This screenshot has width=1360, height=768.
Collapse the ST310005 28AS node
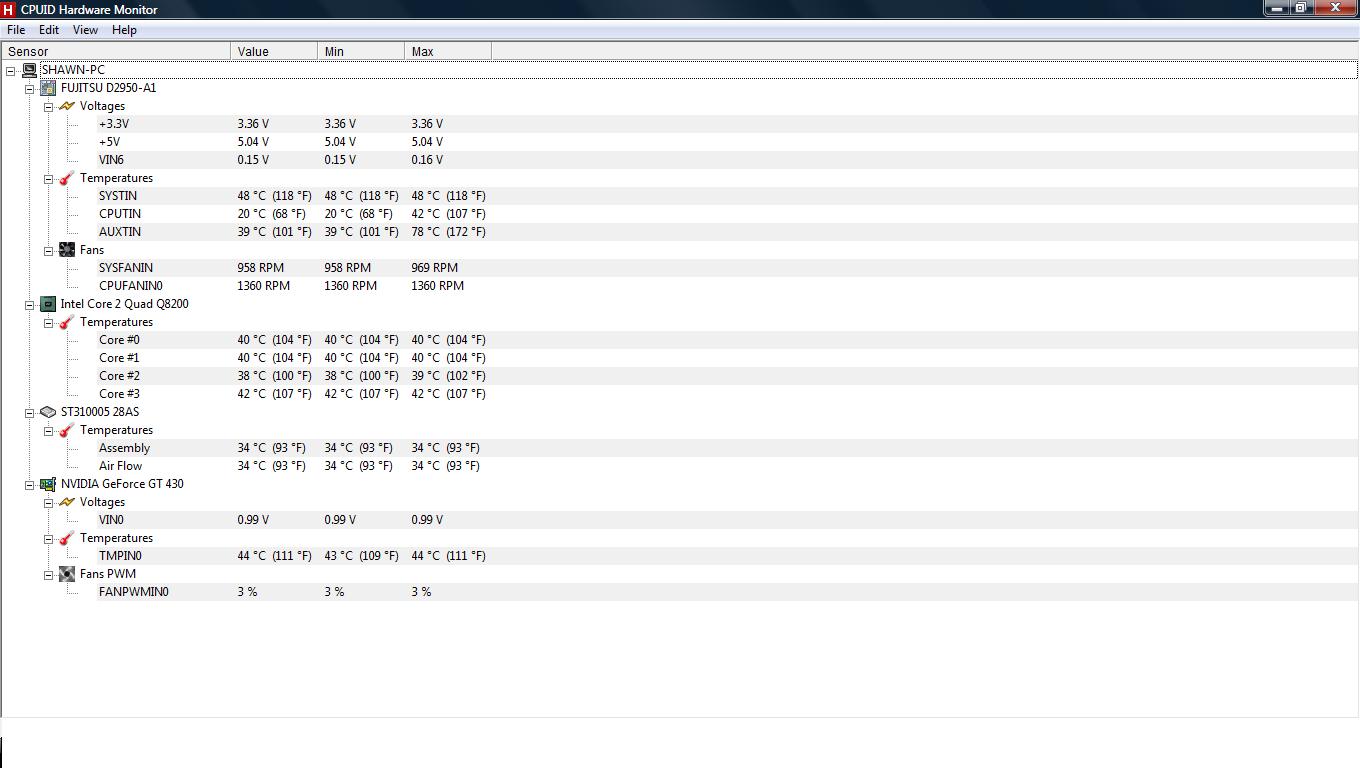30,413
